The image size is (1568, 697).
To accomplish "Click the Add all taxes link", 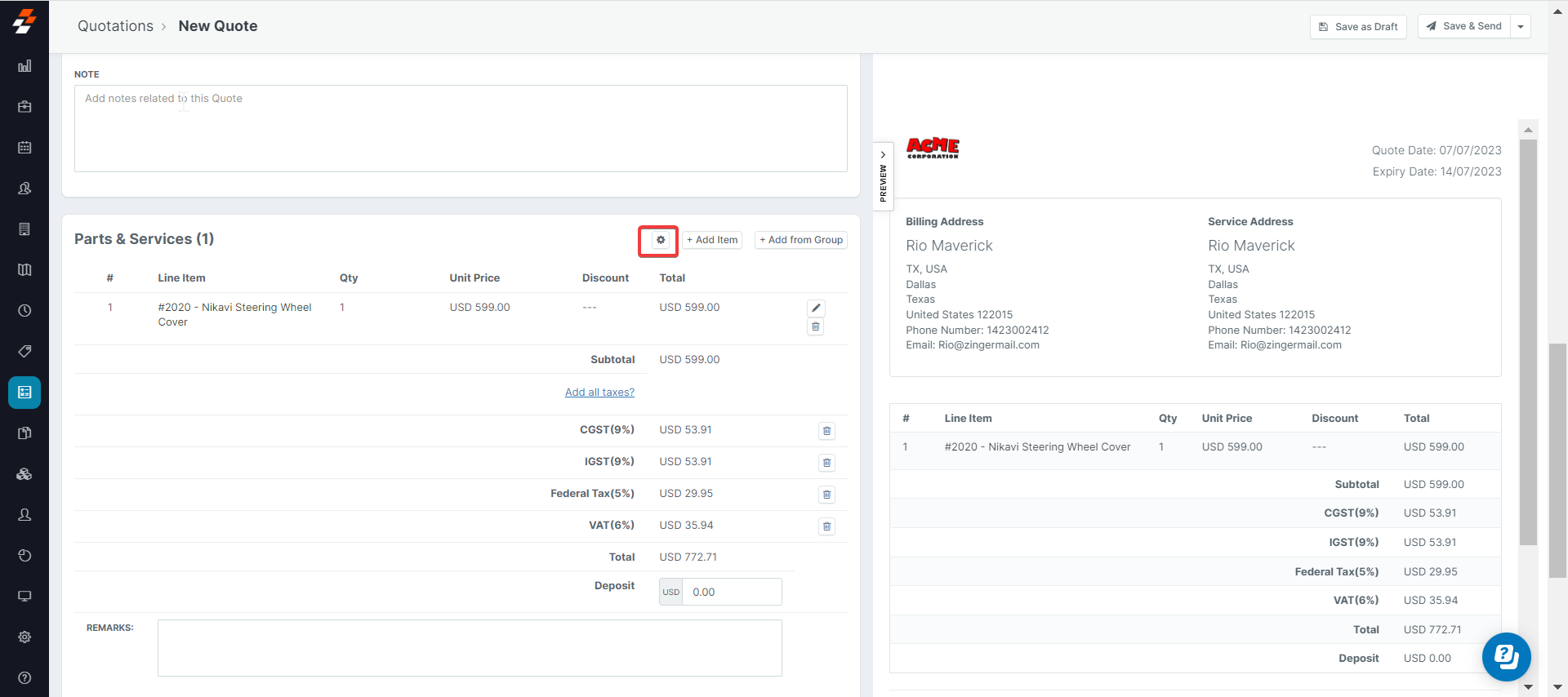I will tap(599, 393).
